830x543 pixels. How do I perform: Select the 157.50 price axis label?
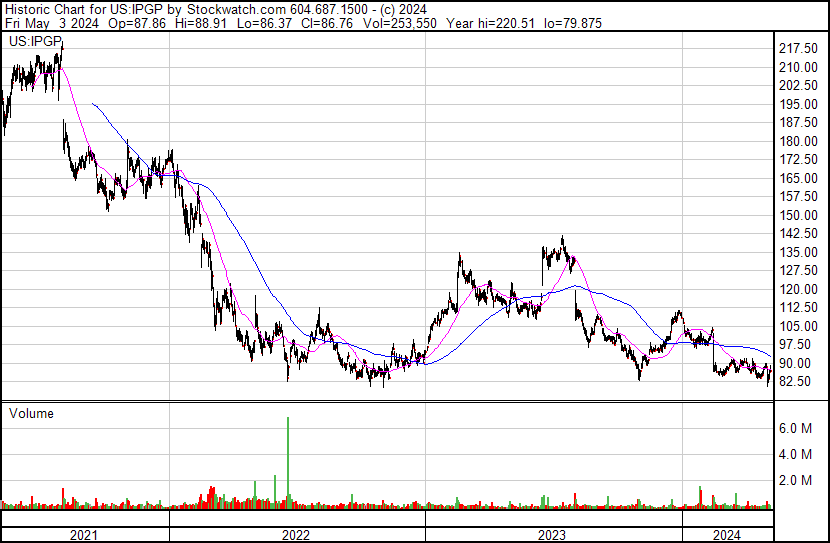798,196
